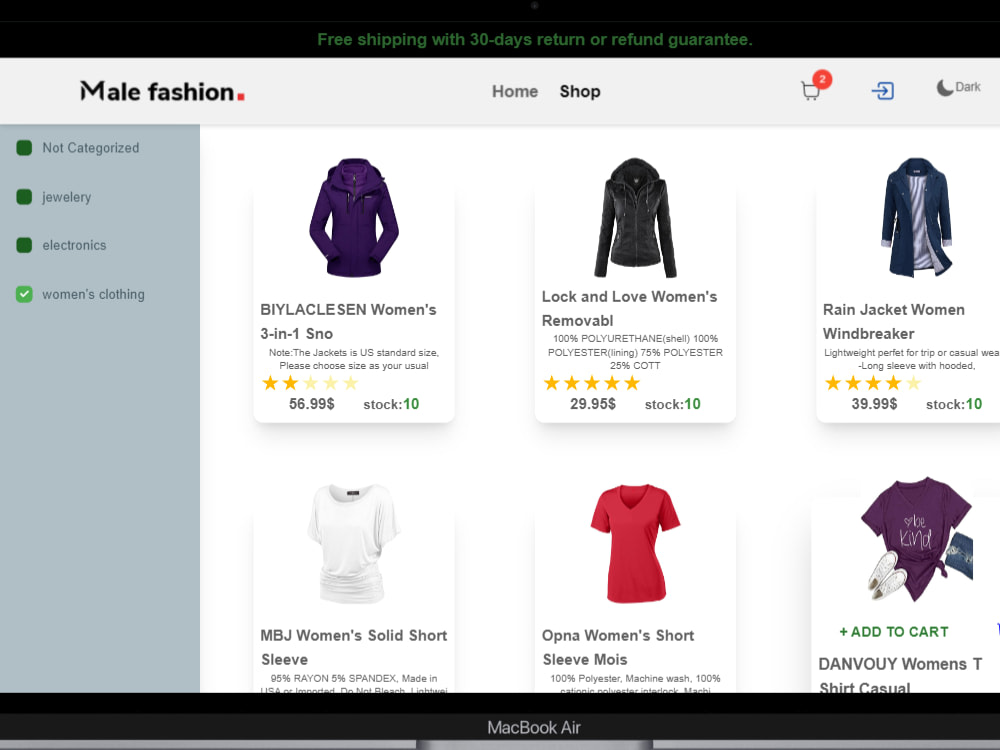This screenshot has height=750, width=1000.
Task: Click the BIYLACLESEN US standard size note
Action: [x=354, y=359]
